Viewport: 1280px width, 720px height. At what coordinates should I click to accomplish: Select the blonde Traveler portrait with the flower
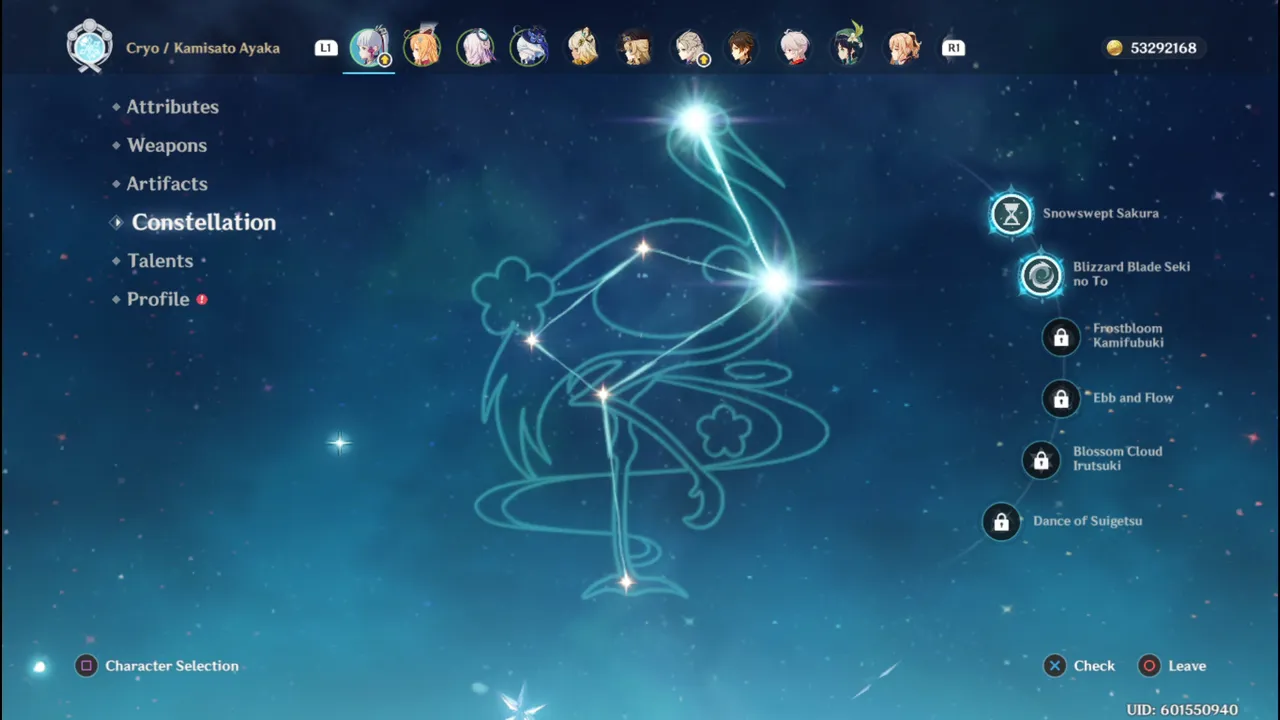[x=583, y=47]
